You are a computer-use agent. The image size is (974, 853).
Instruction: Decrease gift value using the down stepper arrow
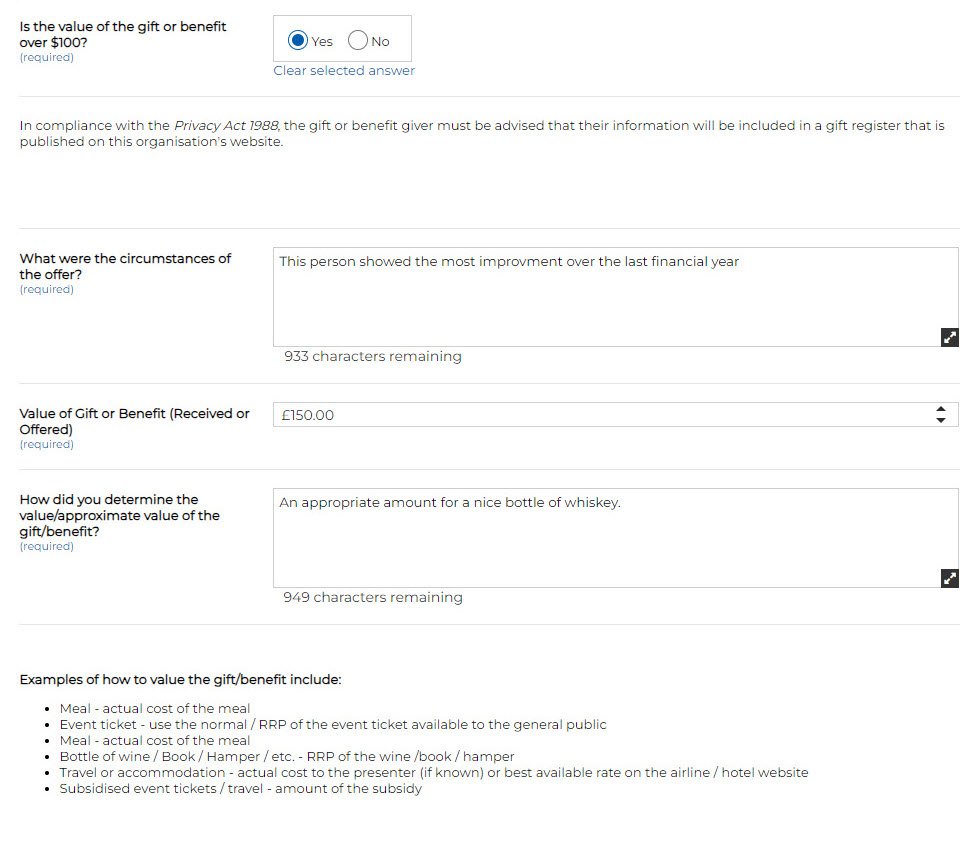tap(940, 420)
